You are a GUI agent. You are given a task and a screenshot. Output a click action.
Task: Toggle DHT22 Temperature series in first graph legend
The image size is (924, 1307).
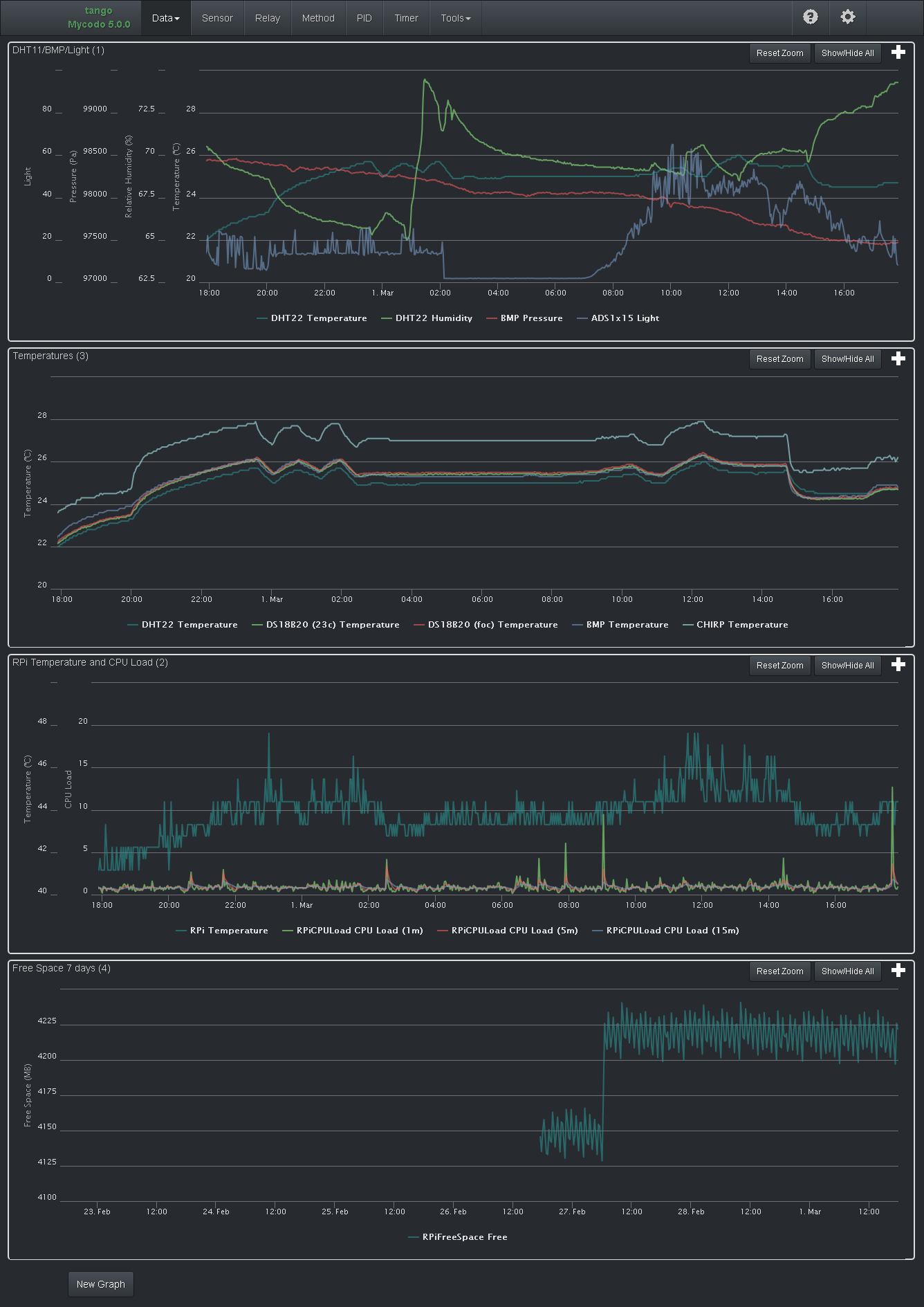tap(312, 318)
